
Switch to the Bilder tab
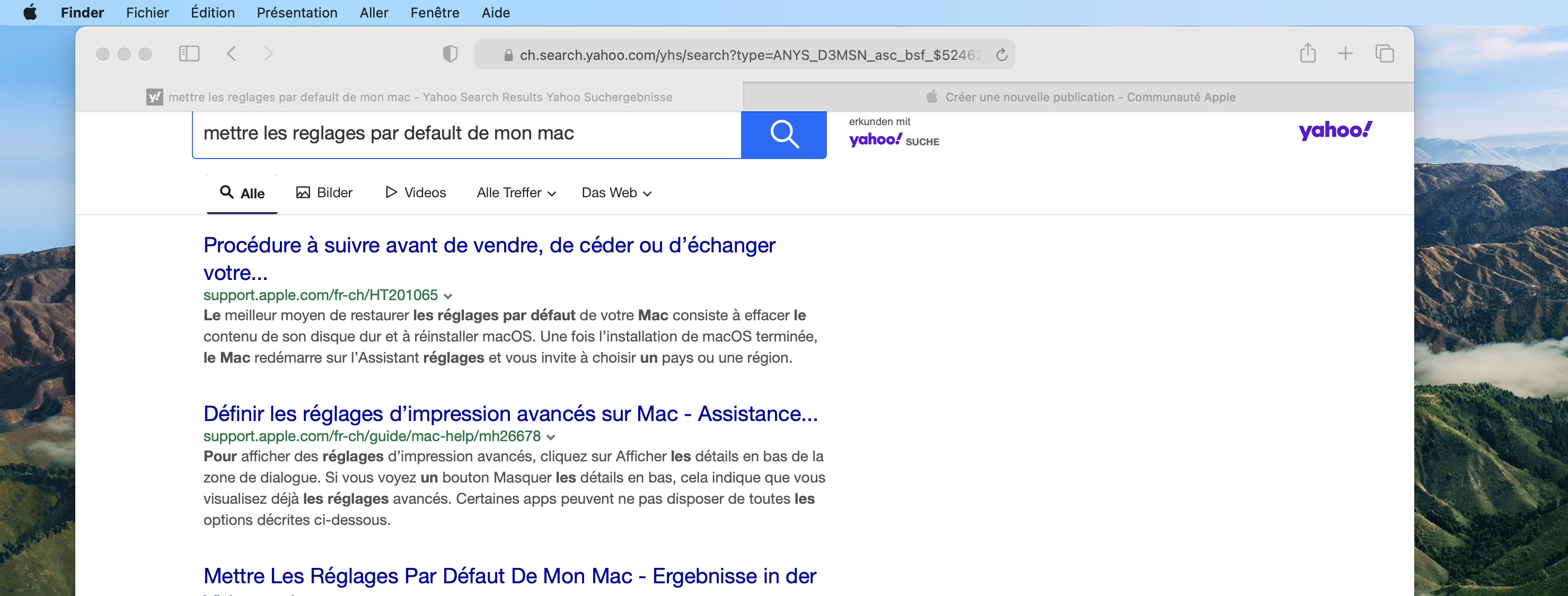[324, 193]
